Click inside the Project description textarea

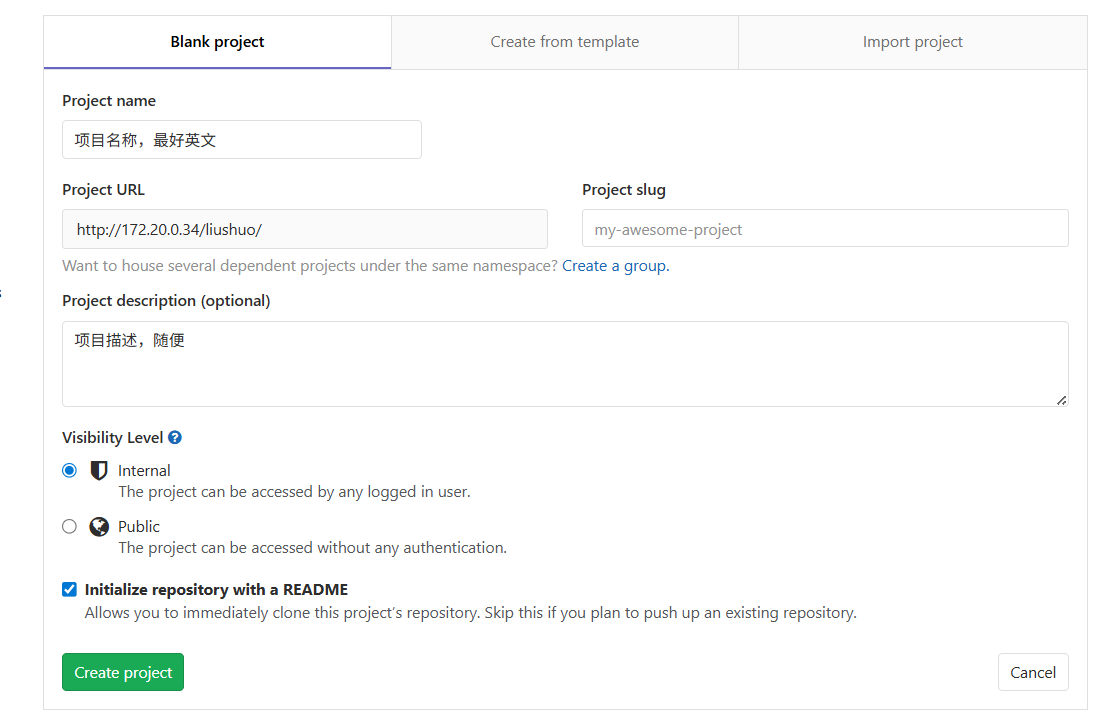[564, 364]
